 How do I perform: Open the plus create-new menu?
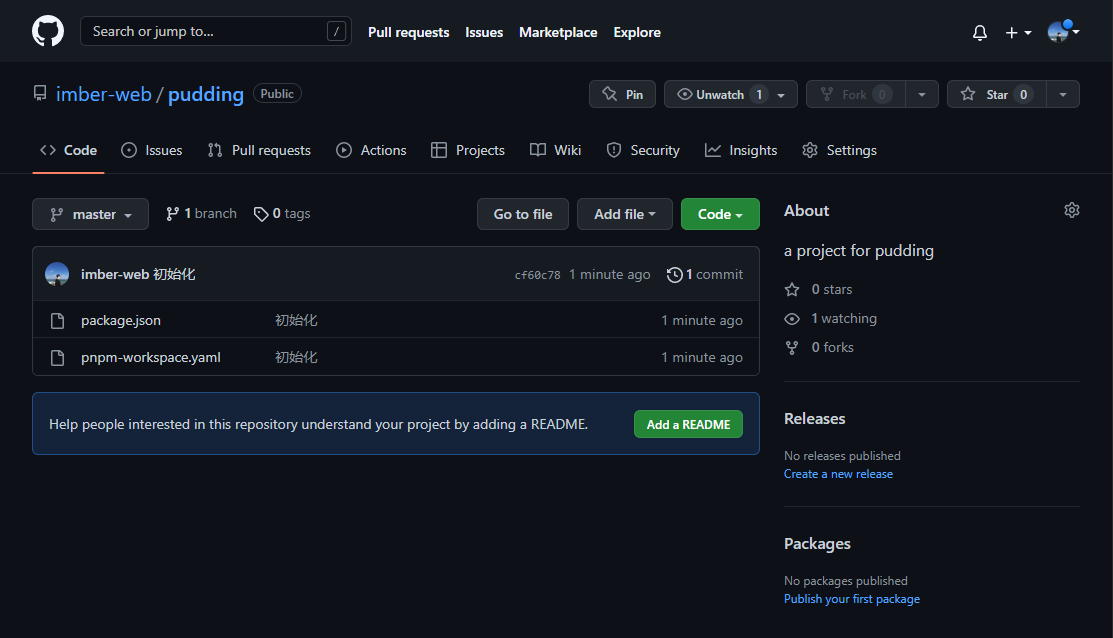(1018, 33)
